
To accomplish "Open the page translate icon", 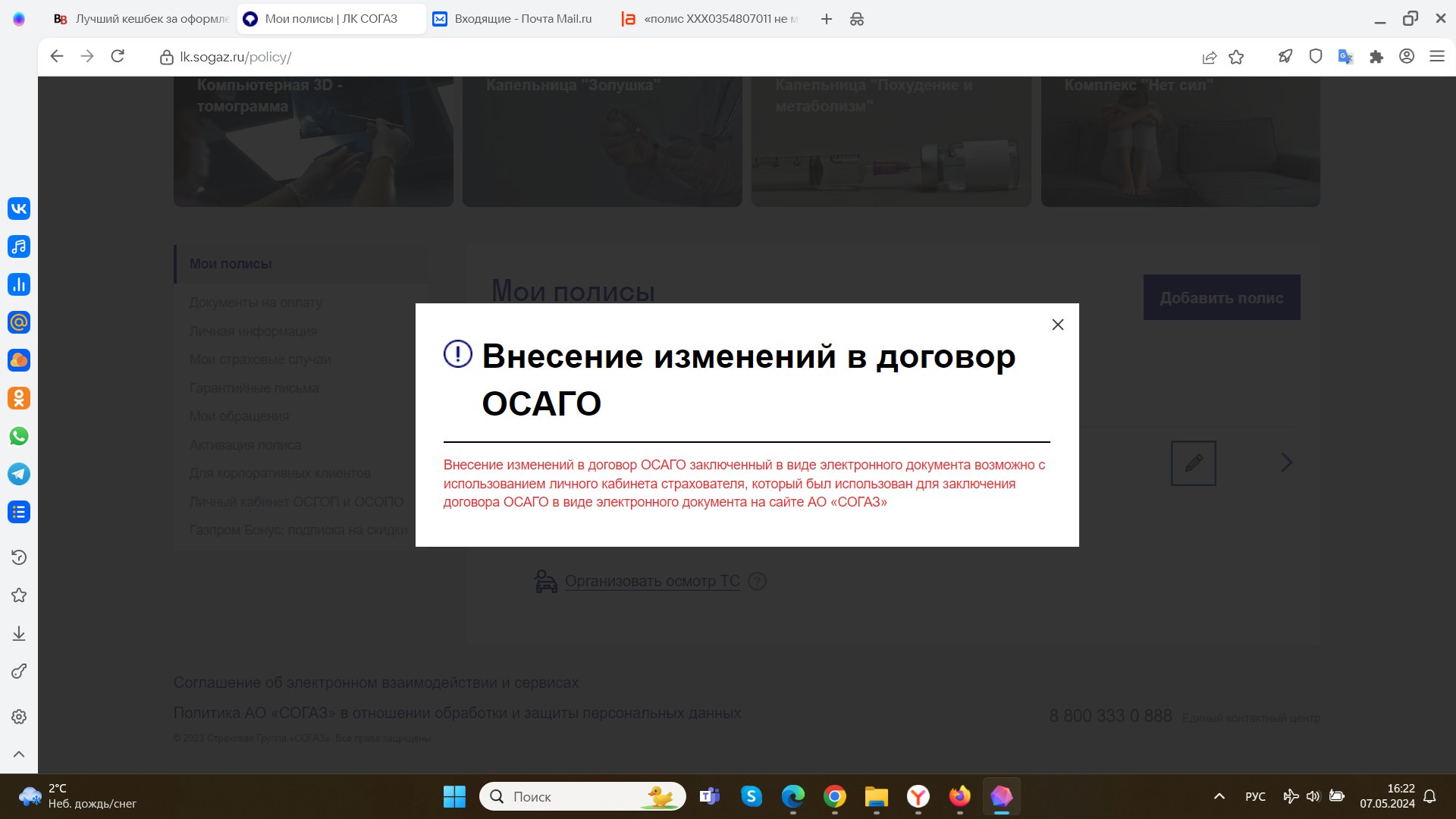I will coord(1346,56).
